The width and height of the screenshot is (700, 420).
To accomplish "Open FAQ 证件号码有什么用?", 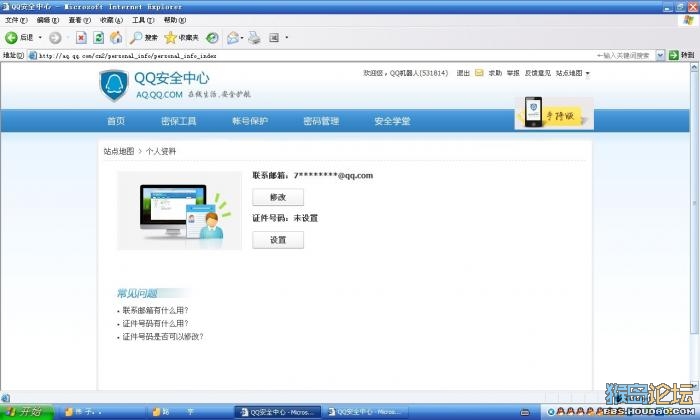I will click(155, 323).
